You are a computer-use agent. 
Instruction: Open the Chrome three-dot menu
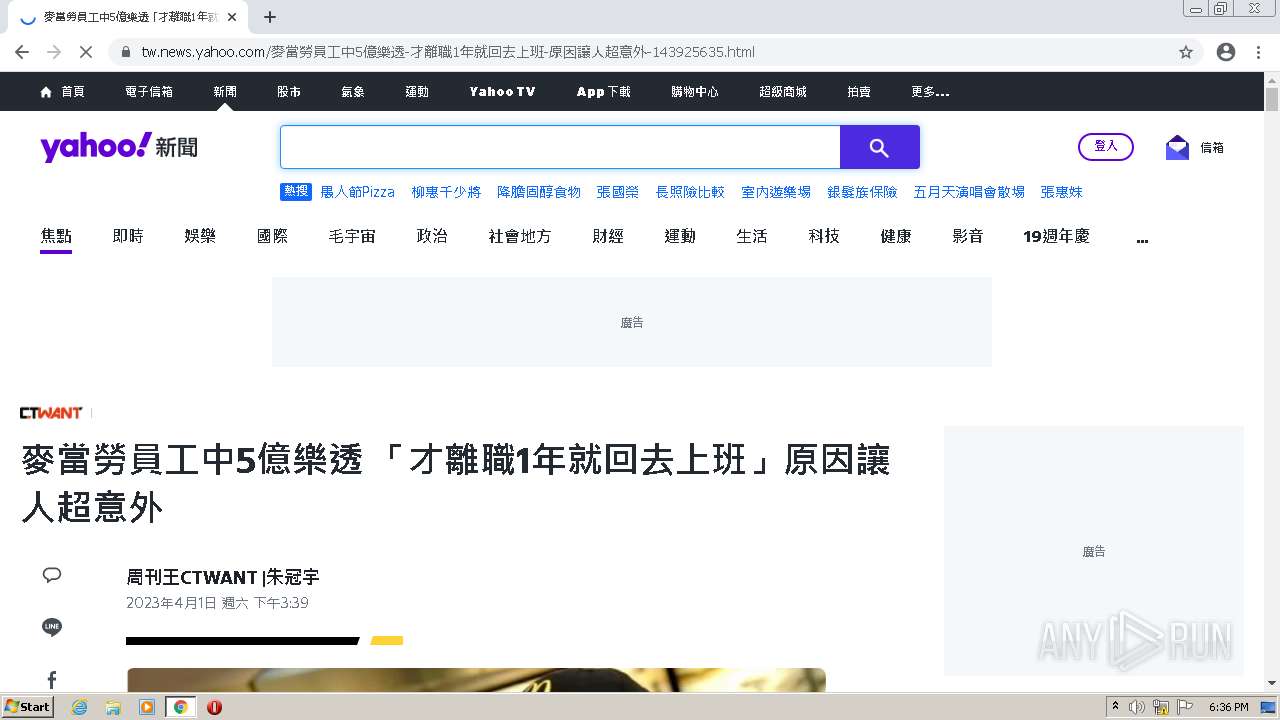coord(1259,52)
